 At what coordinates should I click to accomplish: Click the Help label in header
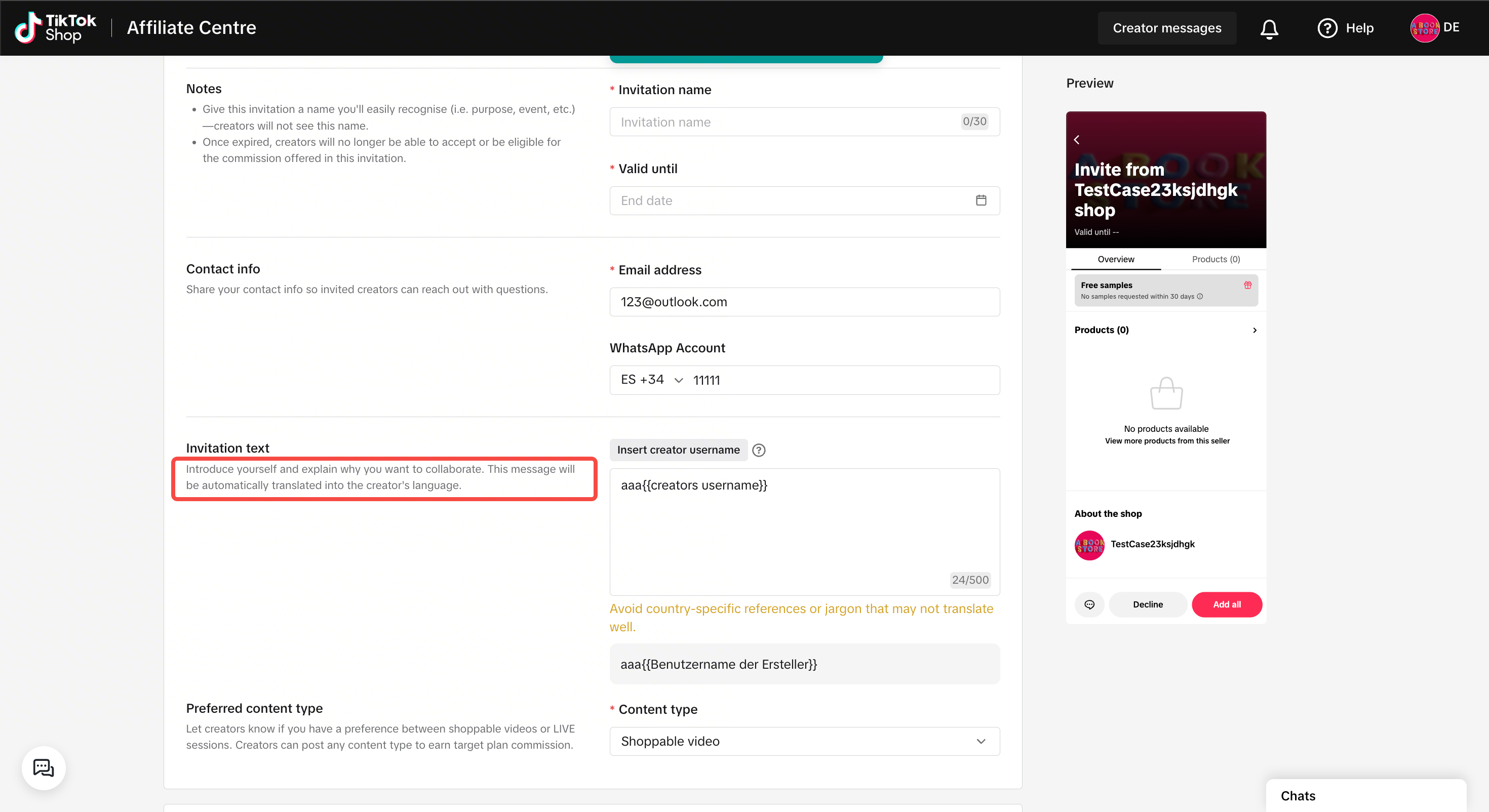(1359, 28)
